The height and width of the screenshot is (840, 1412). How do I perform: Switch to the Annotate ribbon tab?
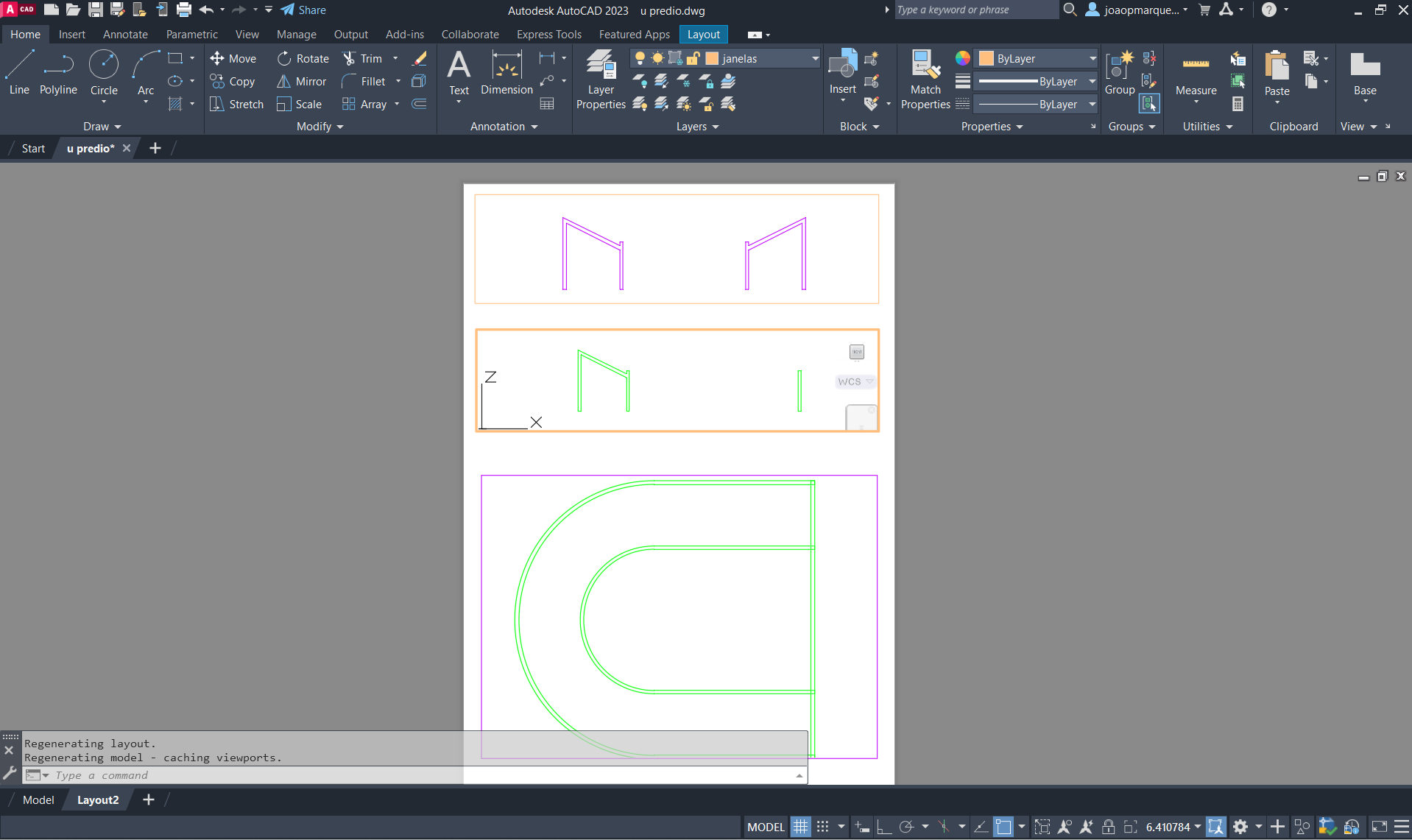tap(125, 35)
